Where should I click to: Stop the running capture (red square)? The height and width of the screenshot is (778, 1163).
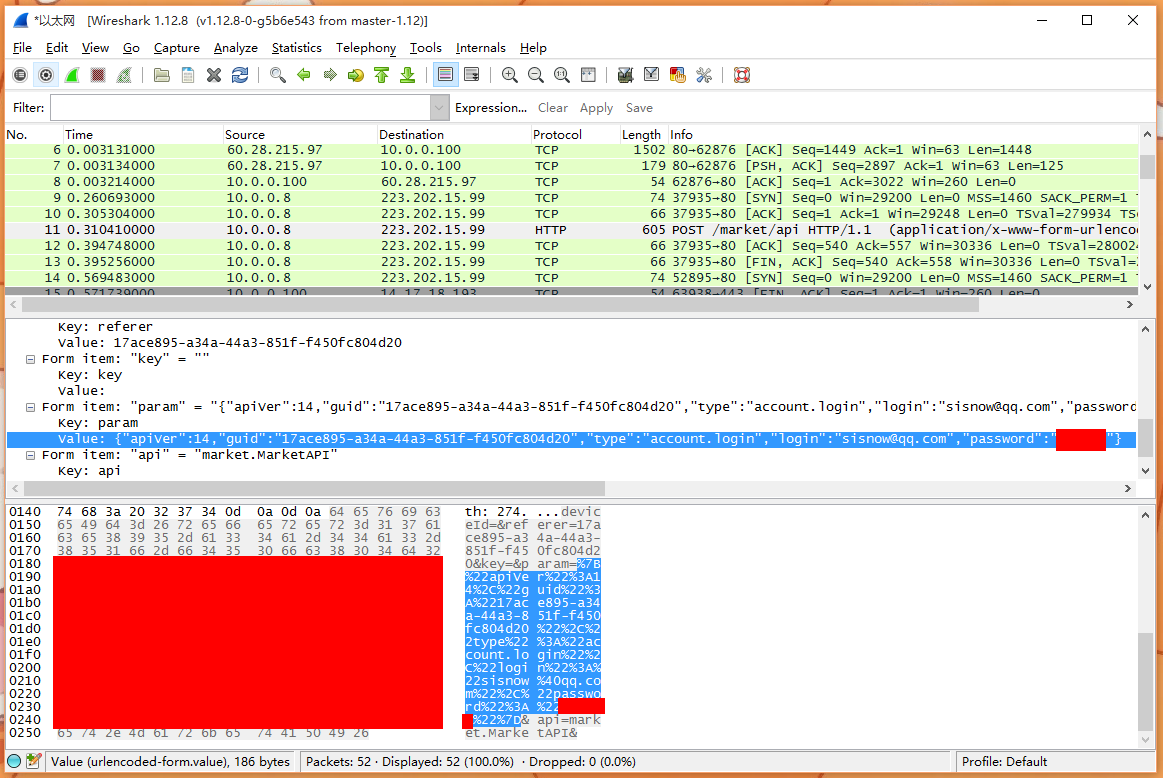[x=98, y=75]
